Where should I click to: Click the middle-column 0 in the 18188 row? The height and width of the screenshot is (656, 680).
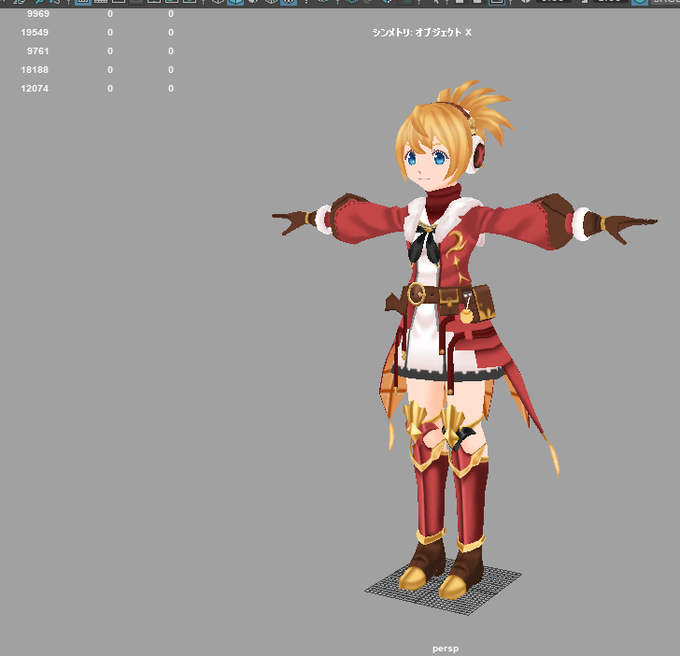click(x=110, y=70)
